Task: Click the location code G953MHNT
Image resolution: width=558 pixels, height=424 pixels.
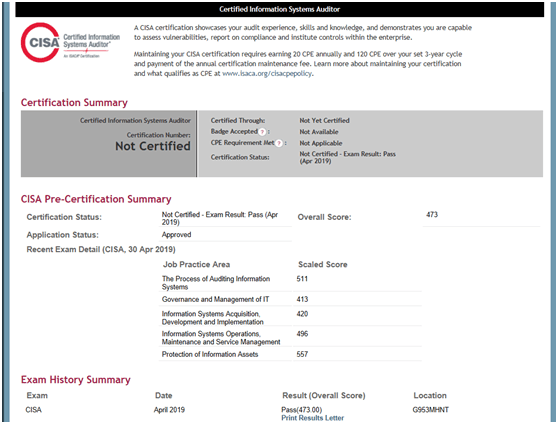Action: click(x=431, y=410)
